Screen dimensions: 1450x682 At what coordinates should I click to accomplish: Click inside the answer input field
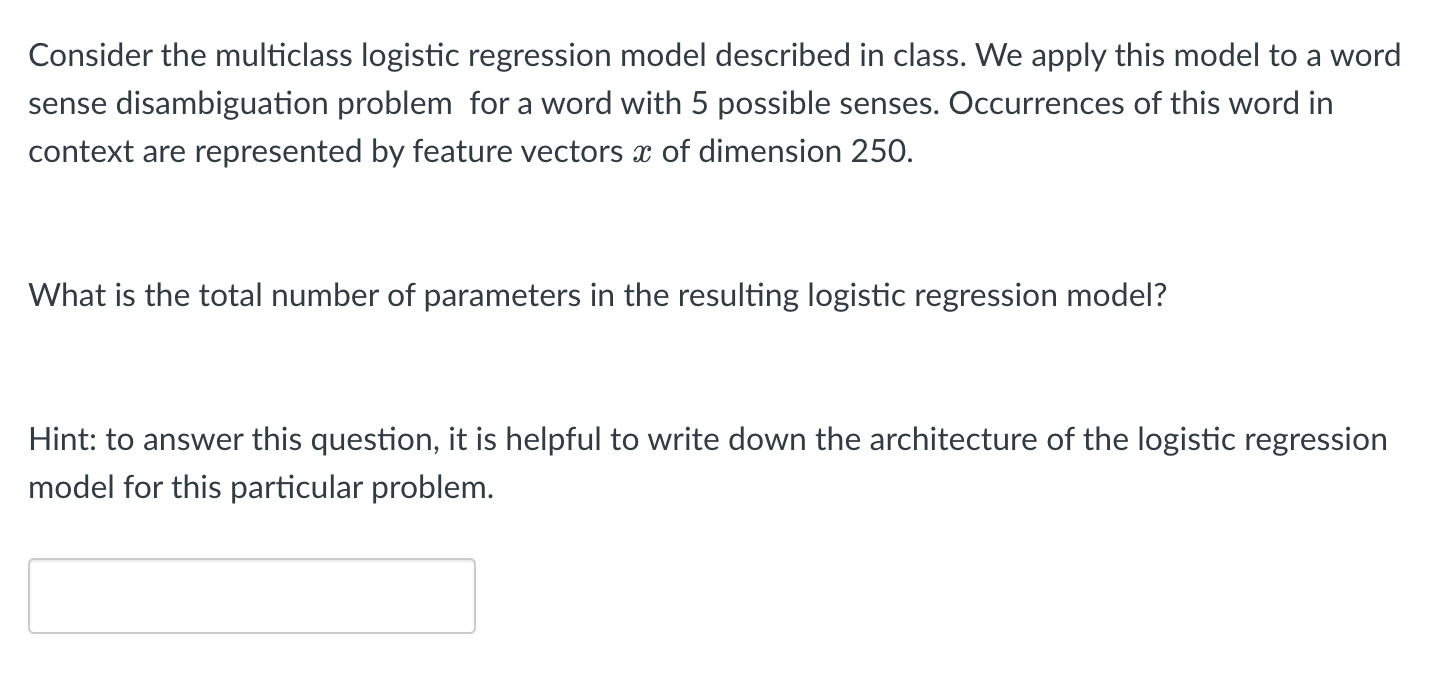pos(250,595)
